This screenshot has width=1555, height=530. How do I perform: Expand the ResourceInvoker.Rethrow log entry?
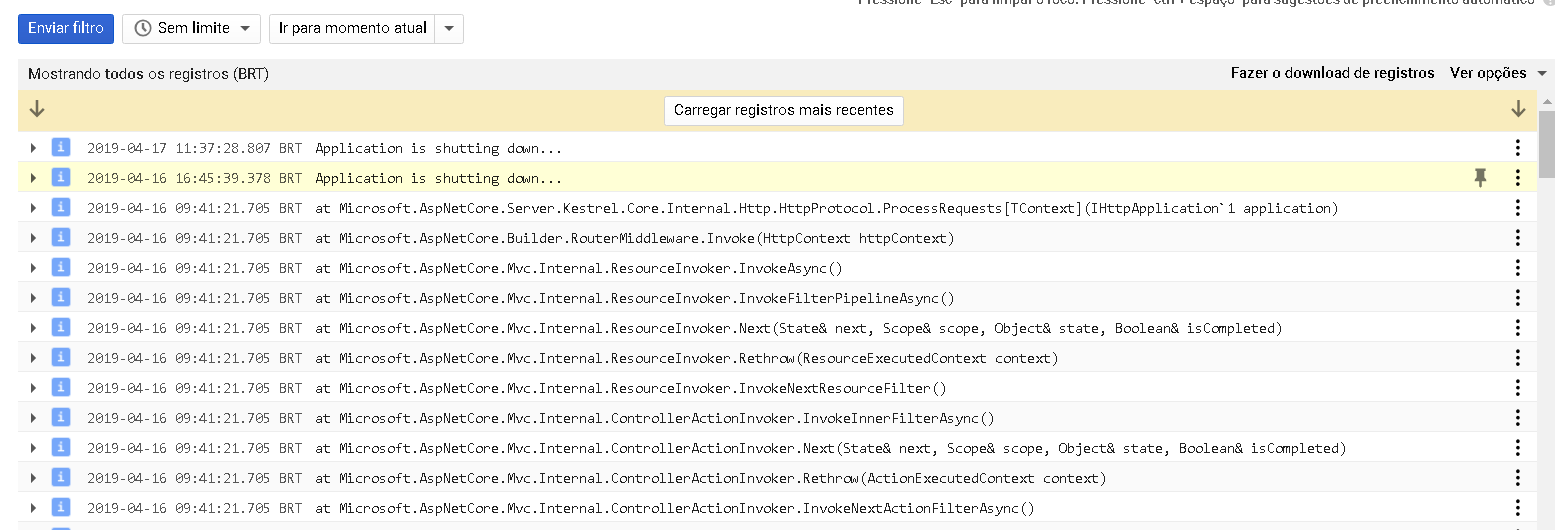(x=33, y=358)
